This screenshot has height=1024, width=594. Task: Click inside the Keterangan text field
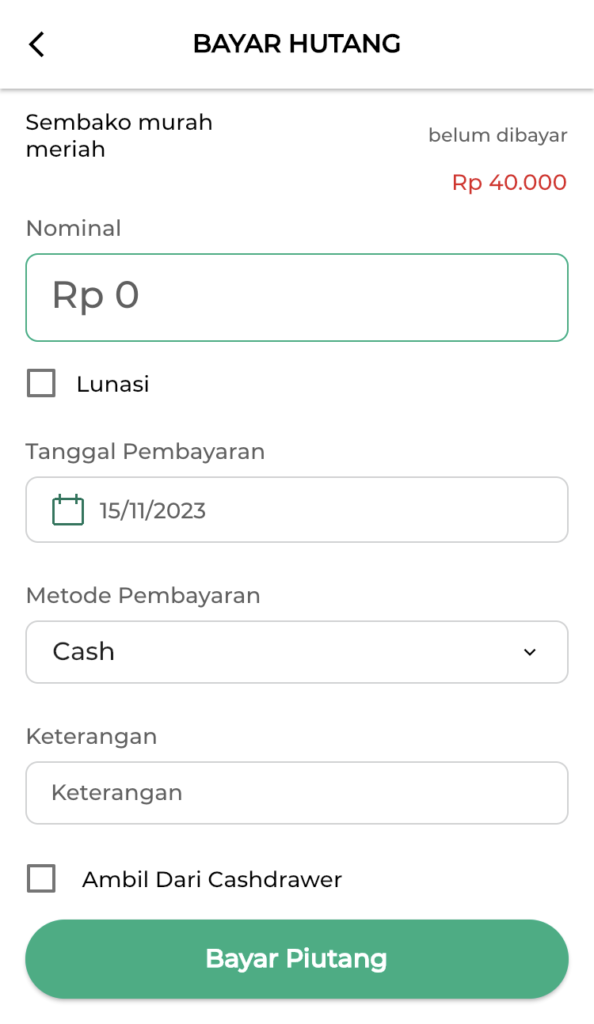coord(296,792)
